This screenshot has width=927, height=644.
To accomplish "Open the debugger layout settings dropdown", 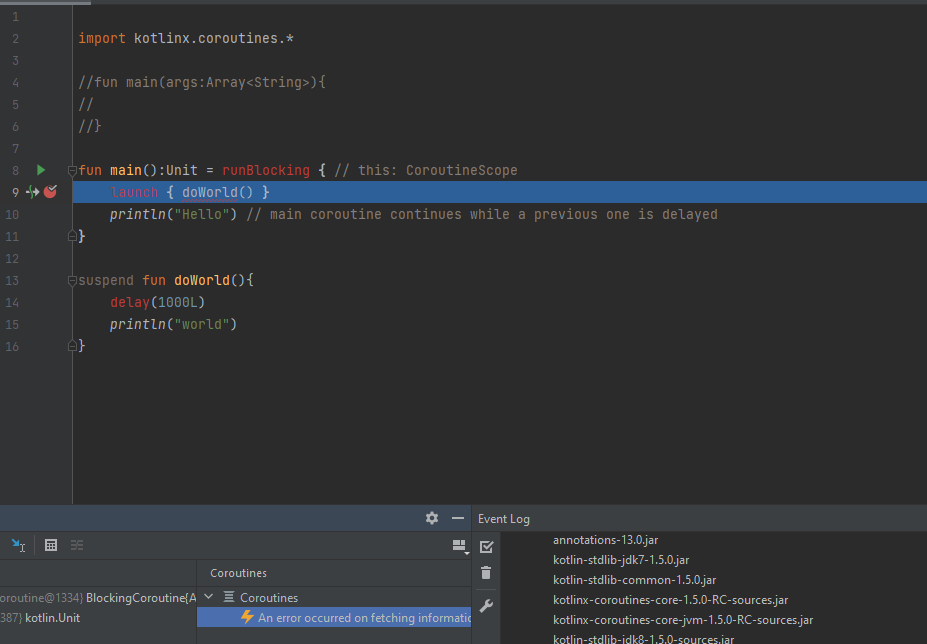I will [x=460, y=546].
